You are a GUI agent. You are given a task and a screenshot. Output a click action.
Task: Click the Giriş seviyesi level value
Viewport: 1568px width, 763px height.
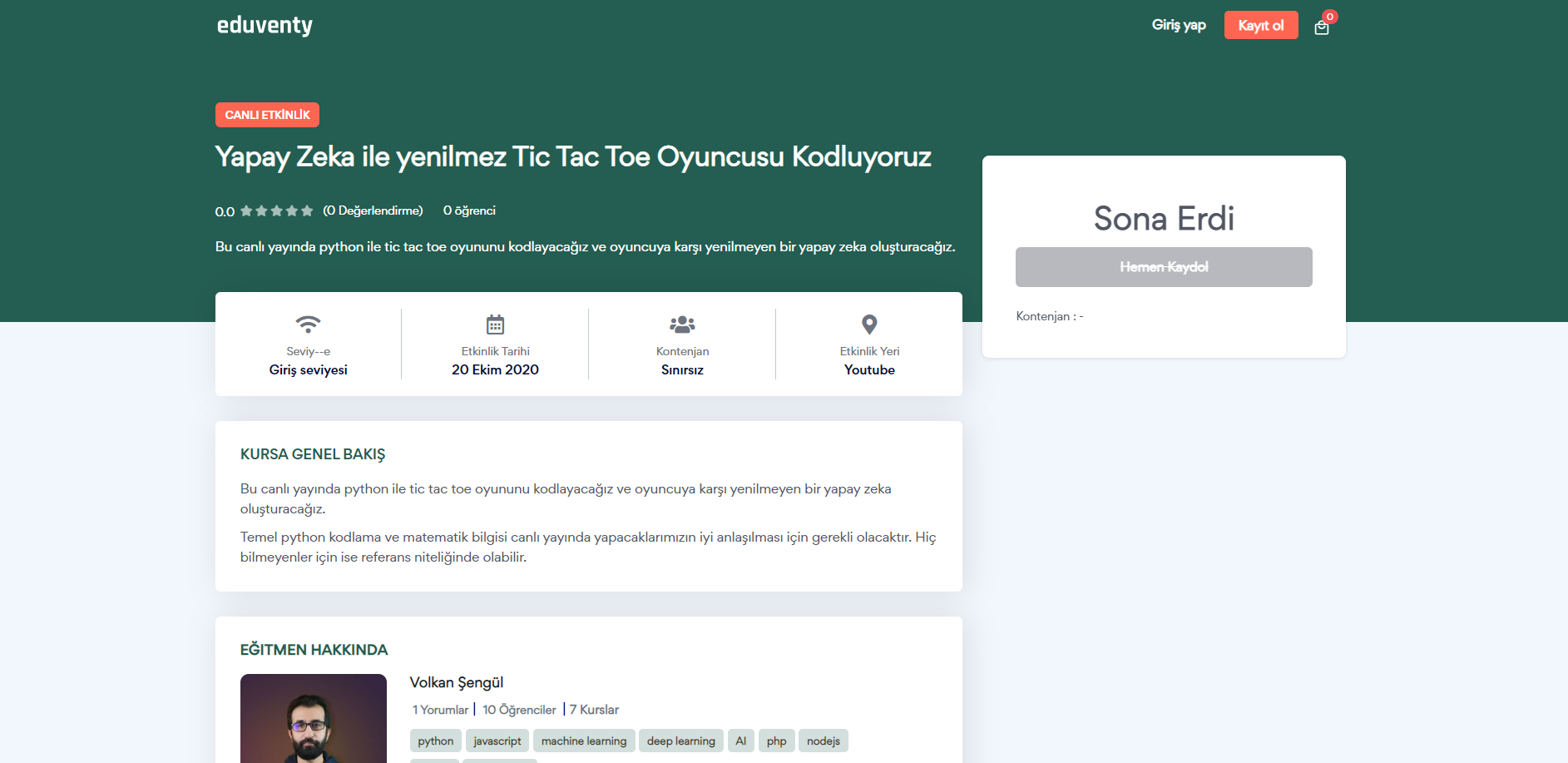[x=308, y=369]
